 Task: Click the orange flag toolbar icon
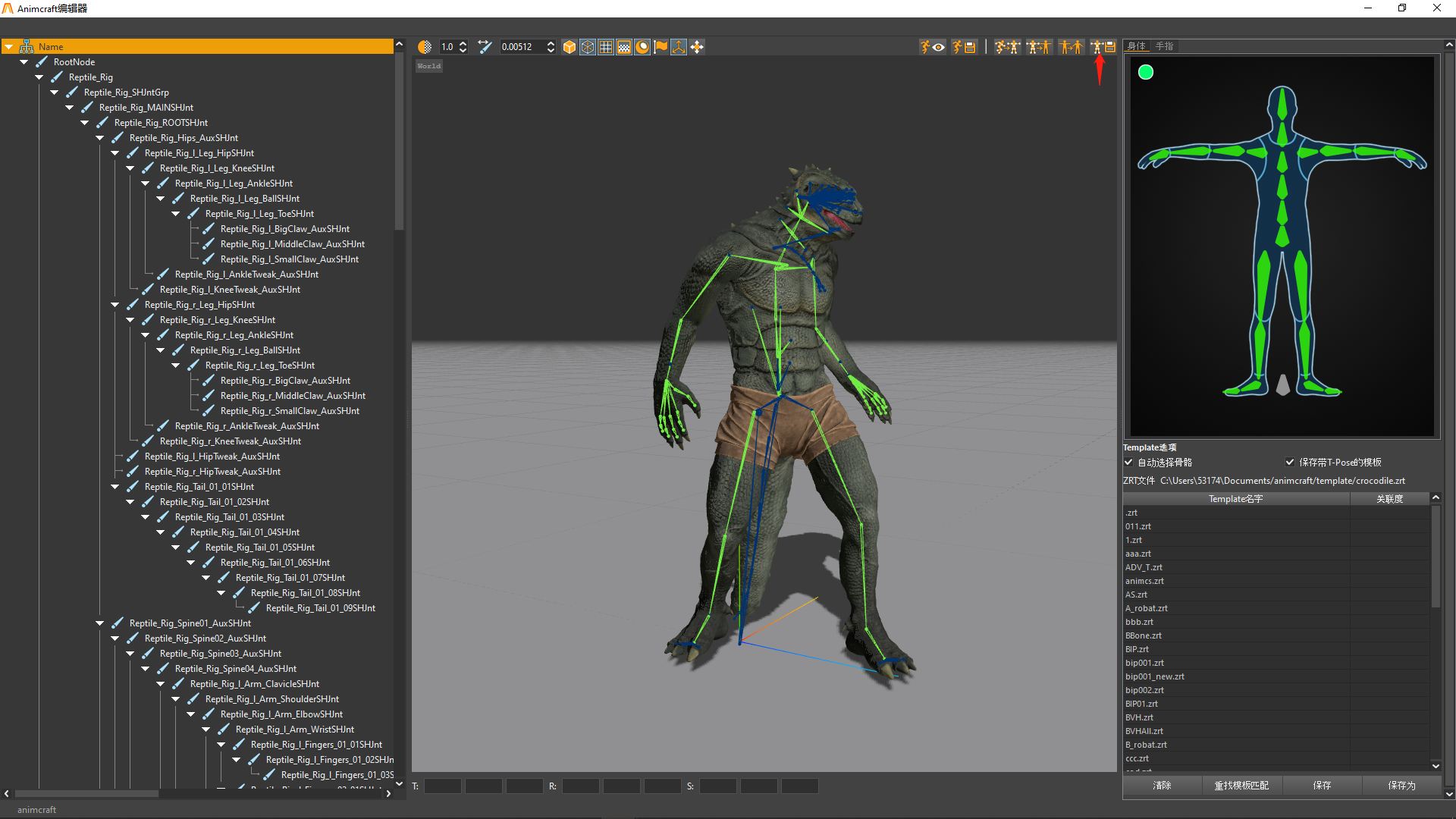coord(661,47)
